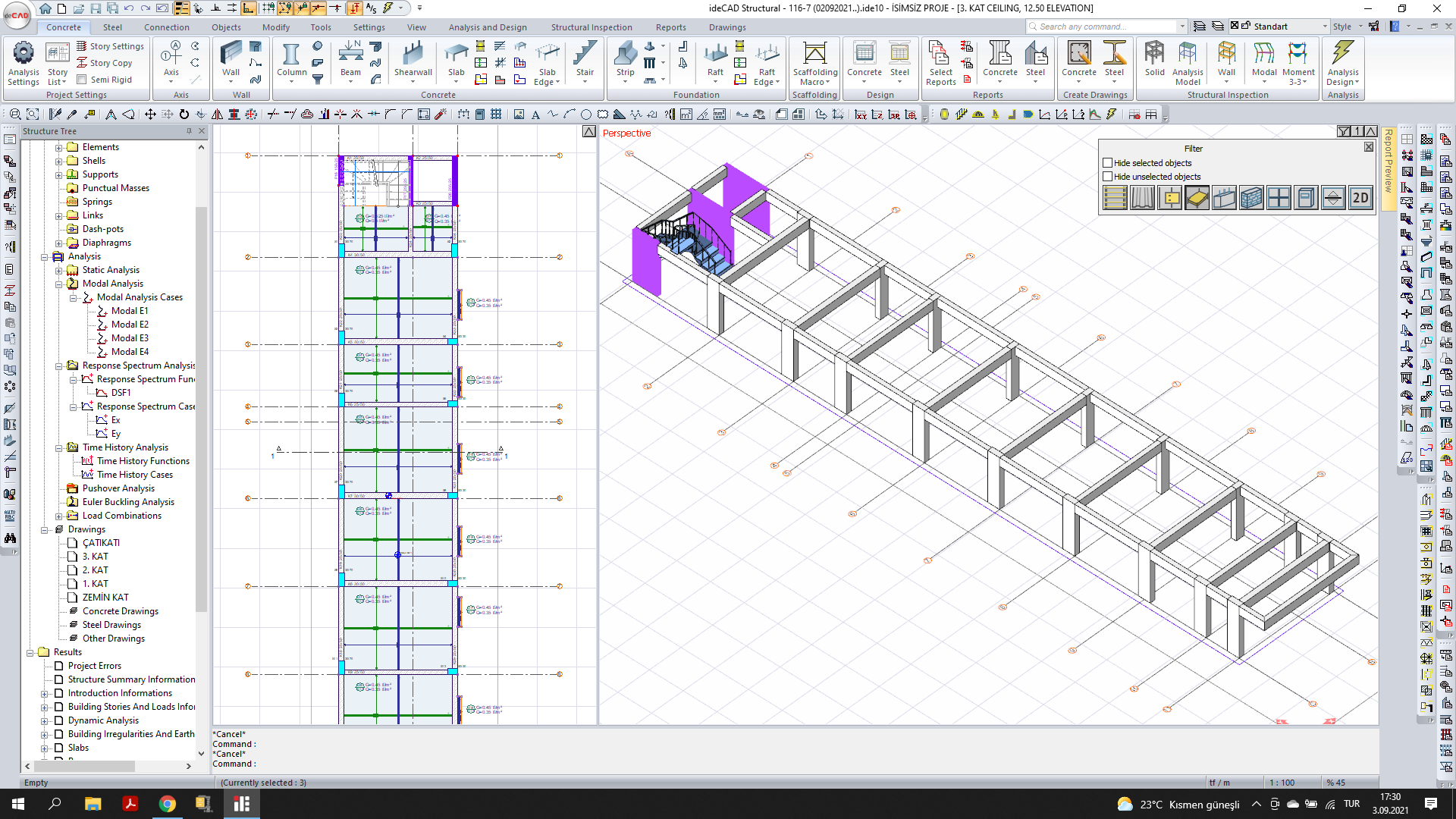Toggle the slab filter button in the Filter panel
Screen dimensions: 1456x819
1197,199
